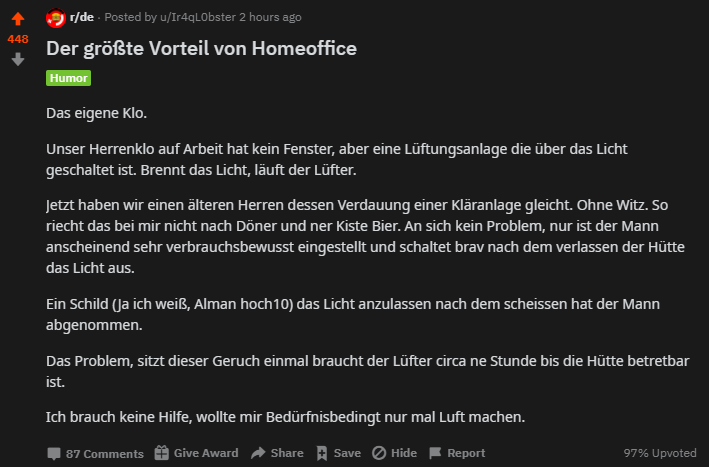The height and width of the screenshot is (467, 709).
Task: Click the share arrow icon
Action: tap(258, 453)
